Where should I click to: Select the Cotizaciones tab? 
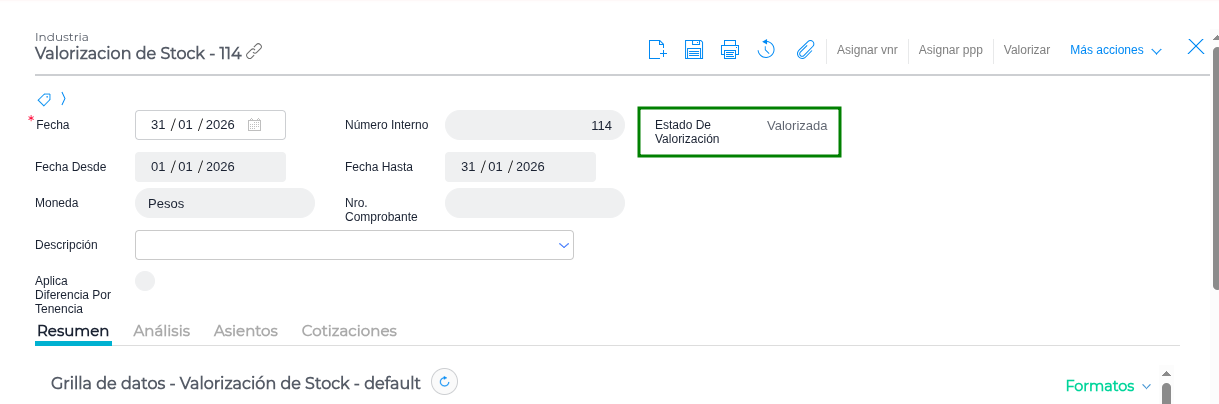(x=349, y=331)
